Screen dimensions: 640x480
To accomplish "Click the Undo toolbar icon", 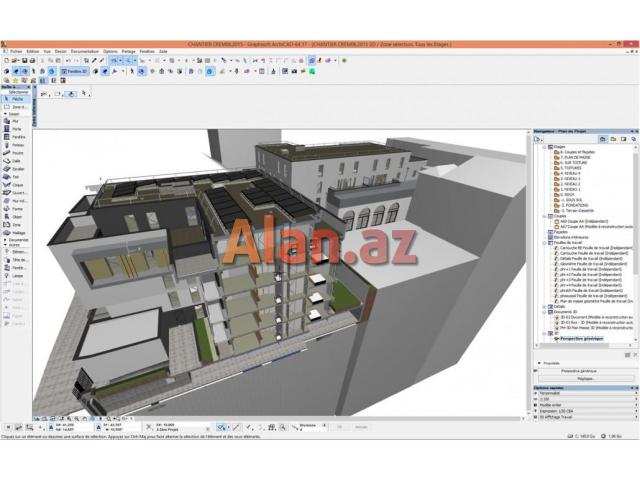I will pyautogui.click(x=68, y=60).
